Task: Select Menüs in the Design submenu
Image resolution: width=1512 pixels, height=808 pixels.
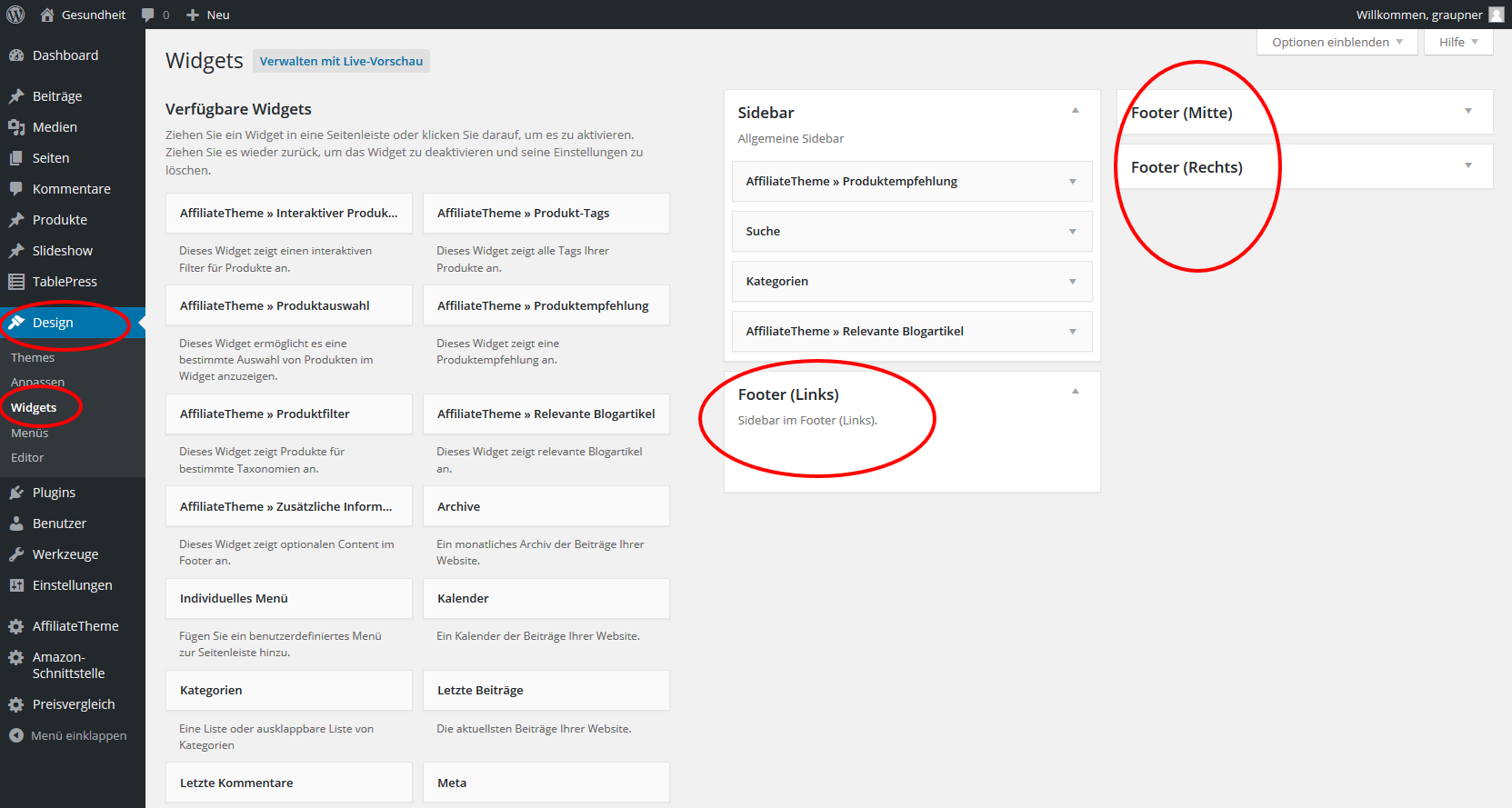Action: pos(30,433)
